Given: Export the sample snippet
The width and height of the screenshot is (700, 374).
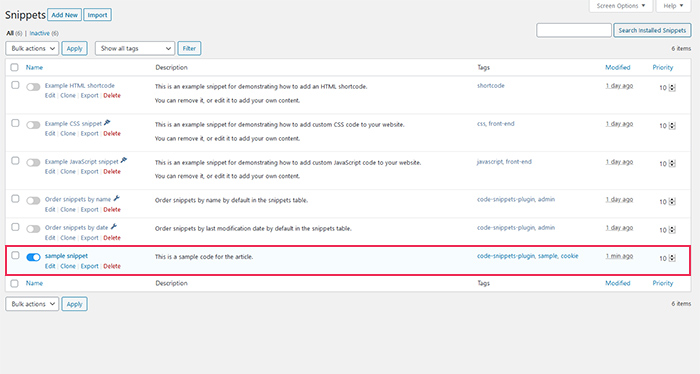Looking at the screenshot, I should (x=89, y=266).
